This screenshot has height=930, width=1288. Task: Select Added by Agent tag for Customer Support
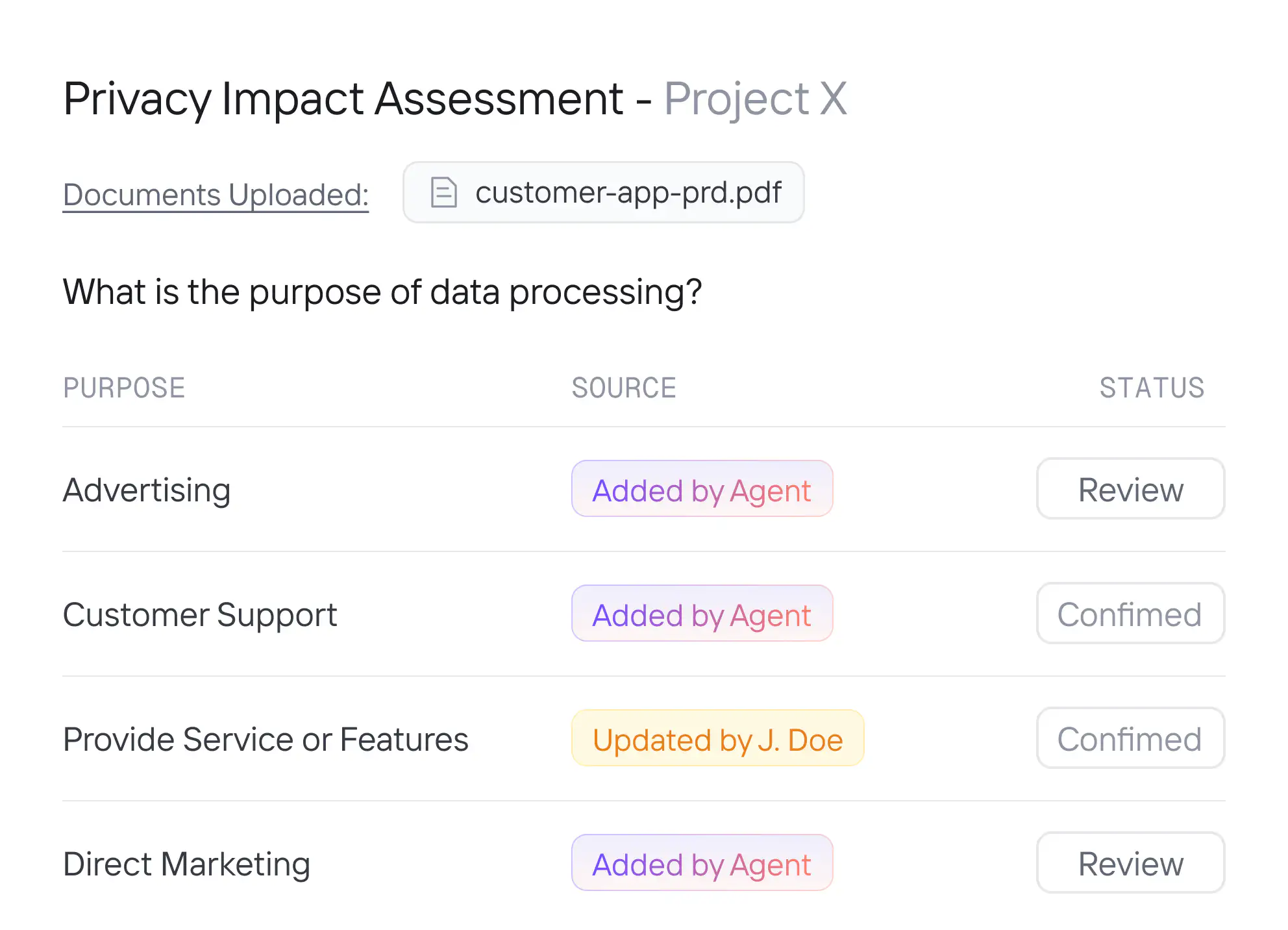(x=702, y=614)
